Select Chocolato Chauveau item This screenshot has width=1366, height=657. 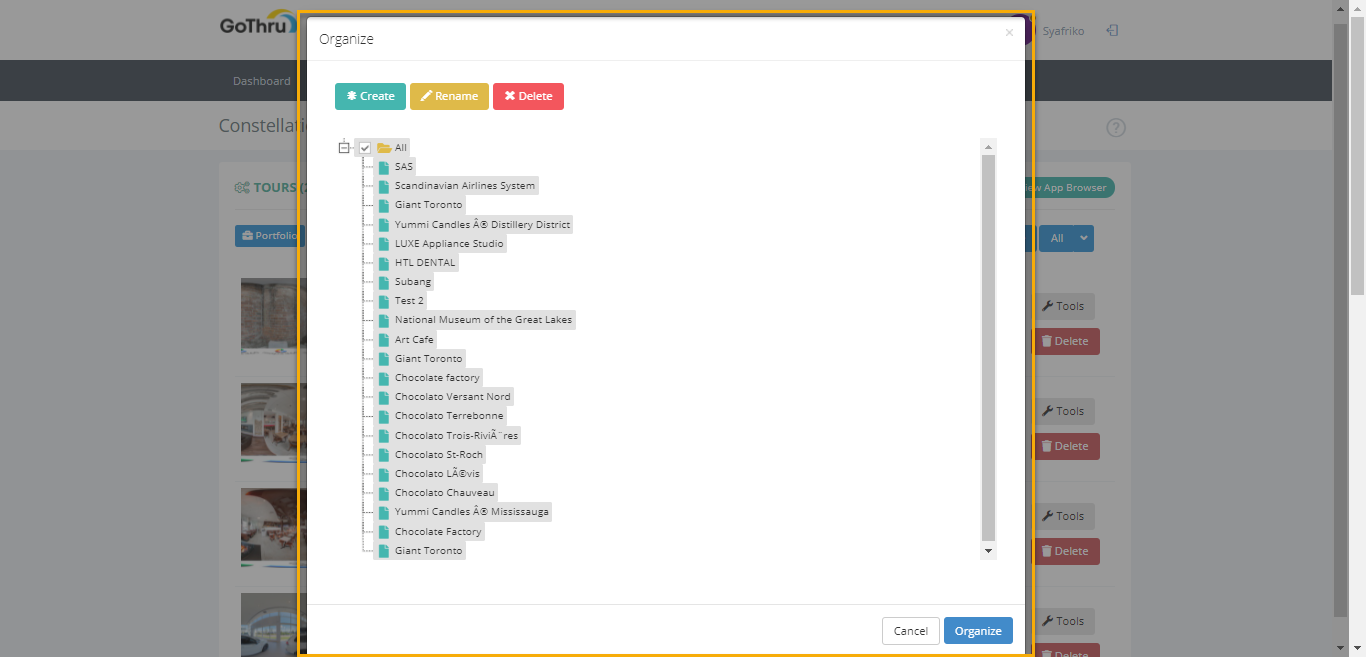444,493
